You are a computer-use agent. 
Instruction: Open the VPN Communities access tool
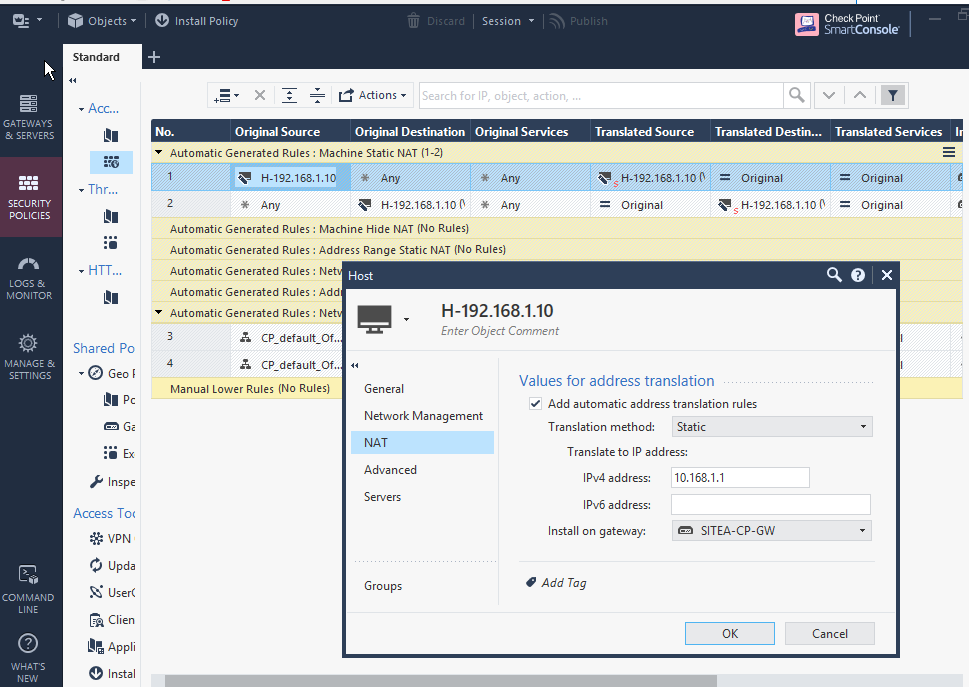pos(111,539)
